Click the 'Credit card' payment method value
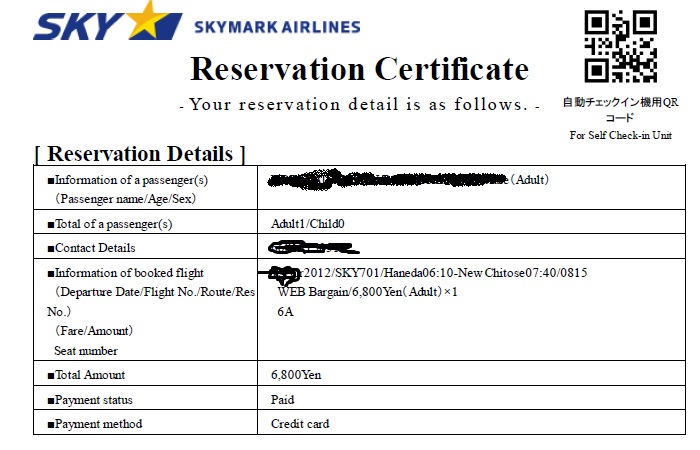 click(300, 424)
